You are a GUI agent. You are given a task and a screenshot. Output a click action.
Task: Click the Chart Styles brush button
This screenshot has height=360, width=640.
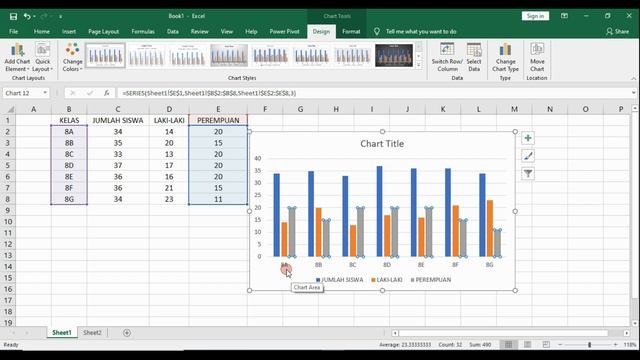(x=528, y=156)
